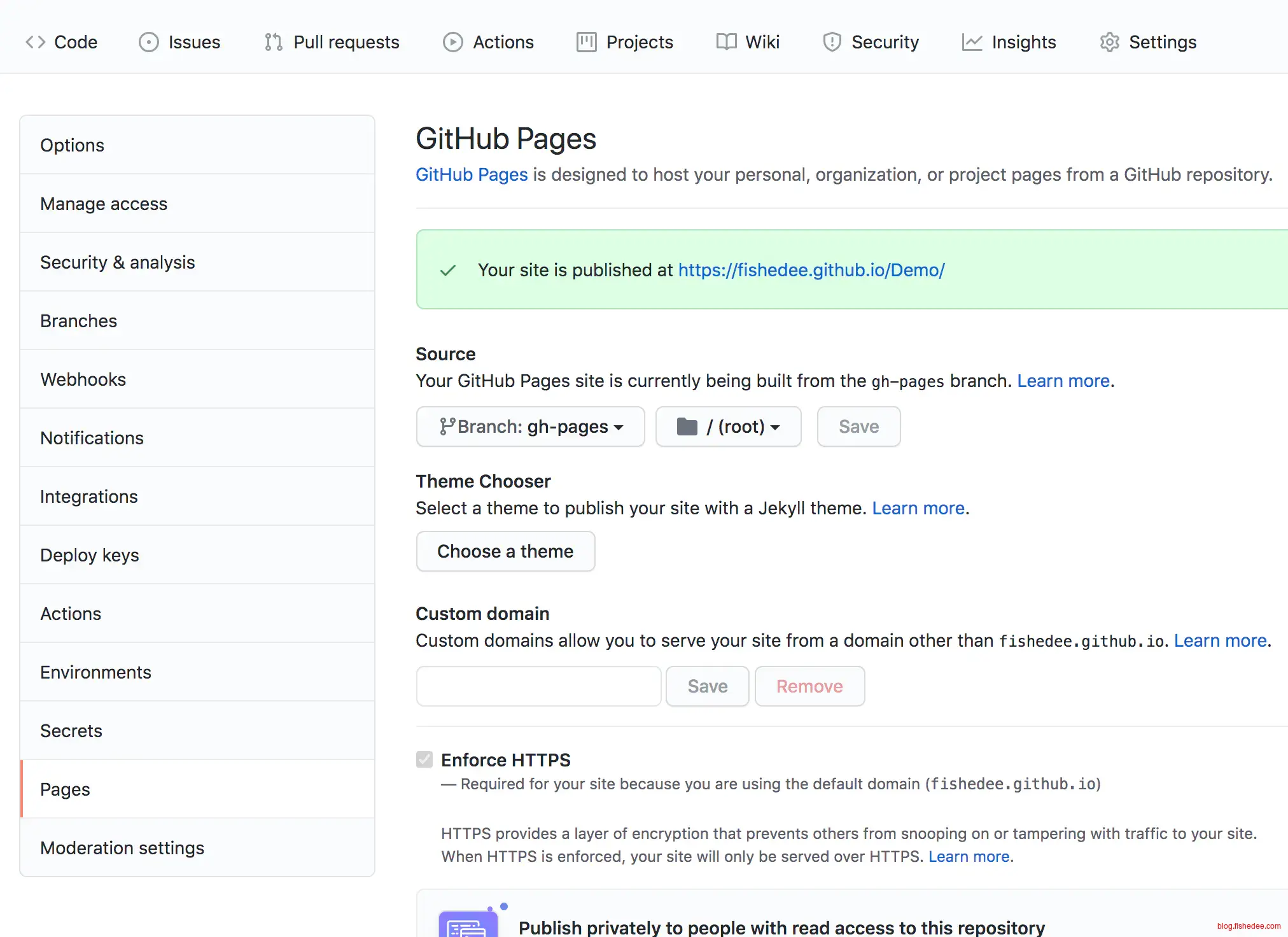The height and width of the screenshot is (937, 1288).
Task: Select Deploy keys in sidebar
Action: (x=90, y=555)
